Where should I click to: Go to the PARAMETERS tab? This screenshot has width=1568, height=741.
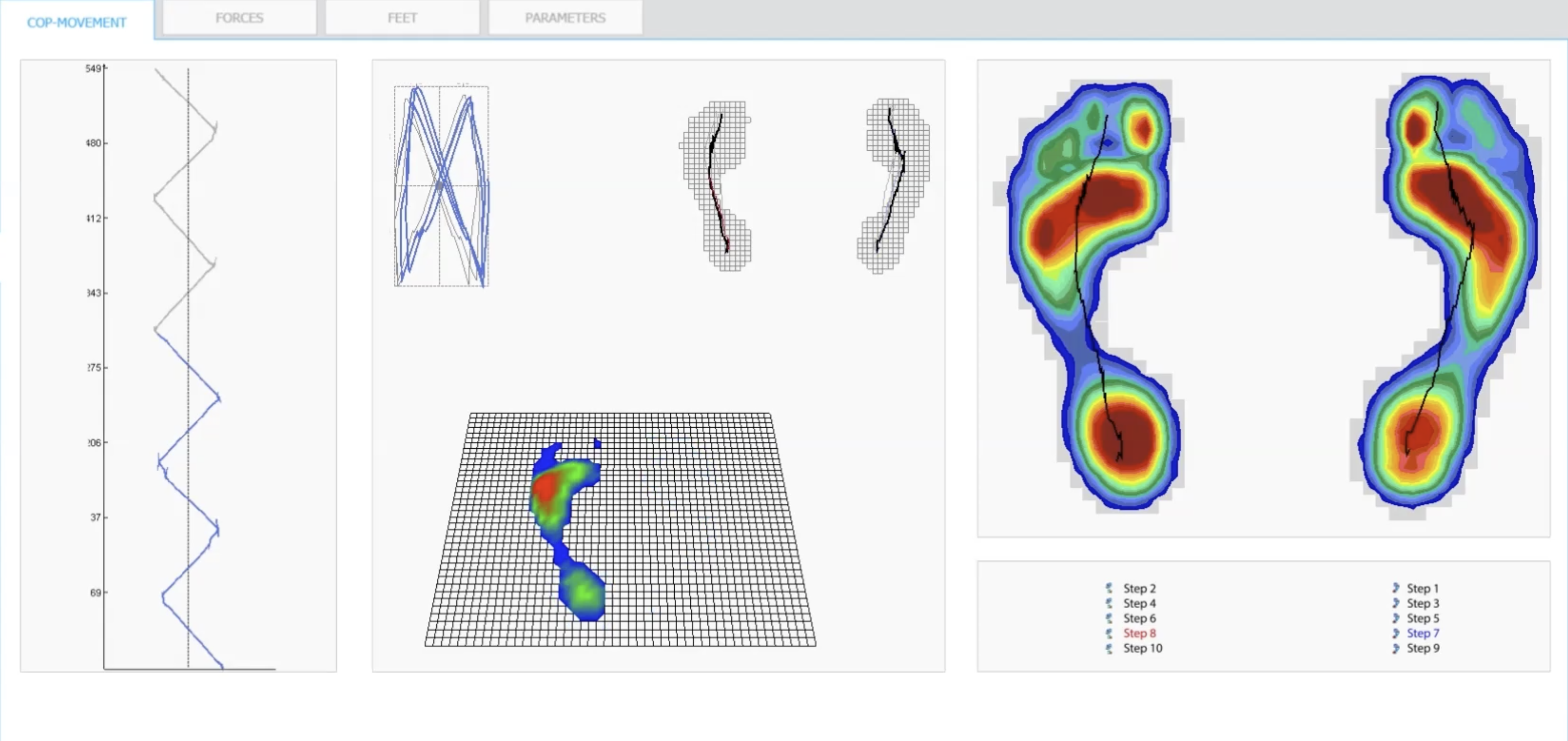tap(565, 18)
